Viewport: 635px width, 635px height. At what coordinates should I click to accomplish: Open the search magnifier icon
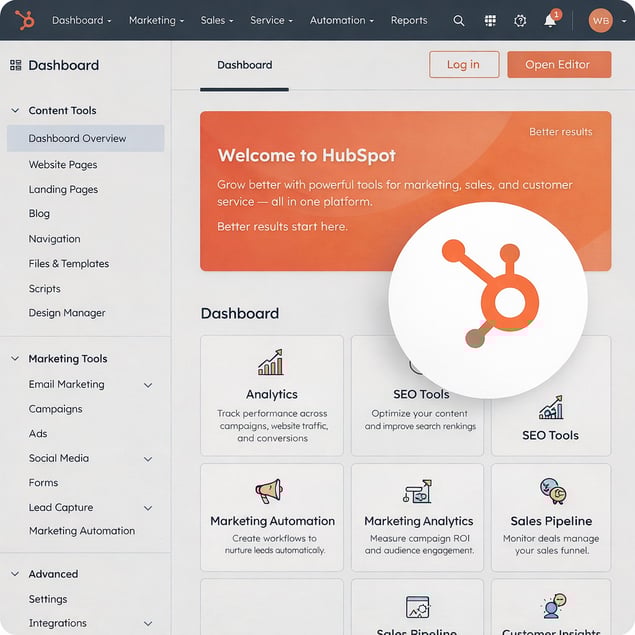coord(459,20)
